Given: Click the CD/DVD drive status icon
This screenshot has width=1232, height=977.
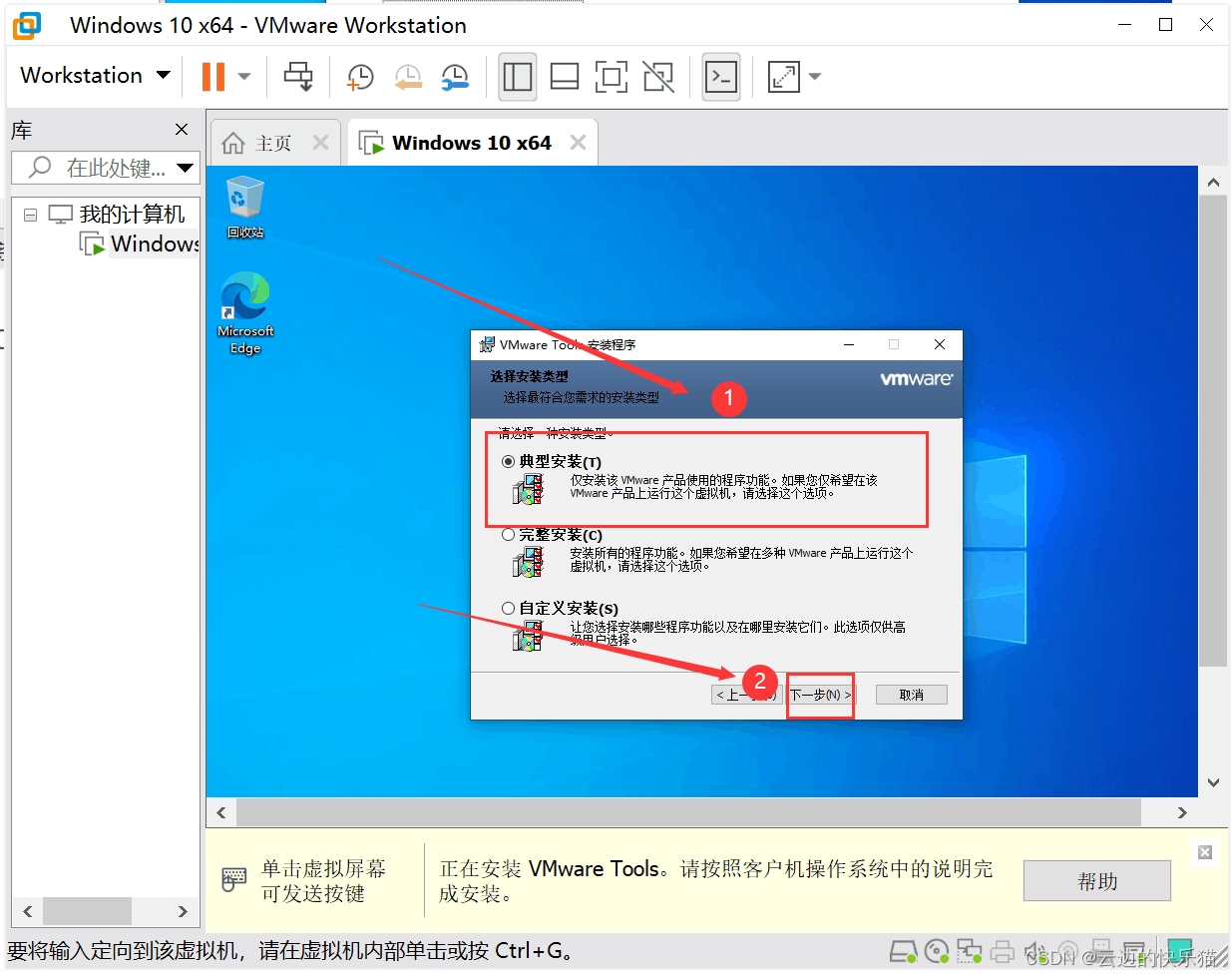Looking at the screenshot, I should 937,952.
